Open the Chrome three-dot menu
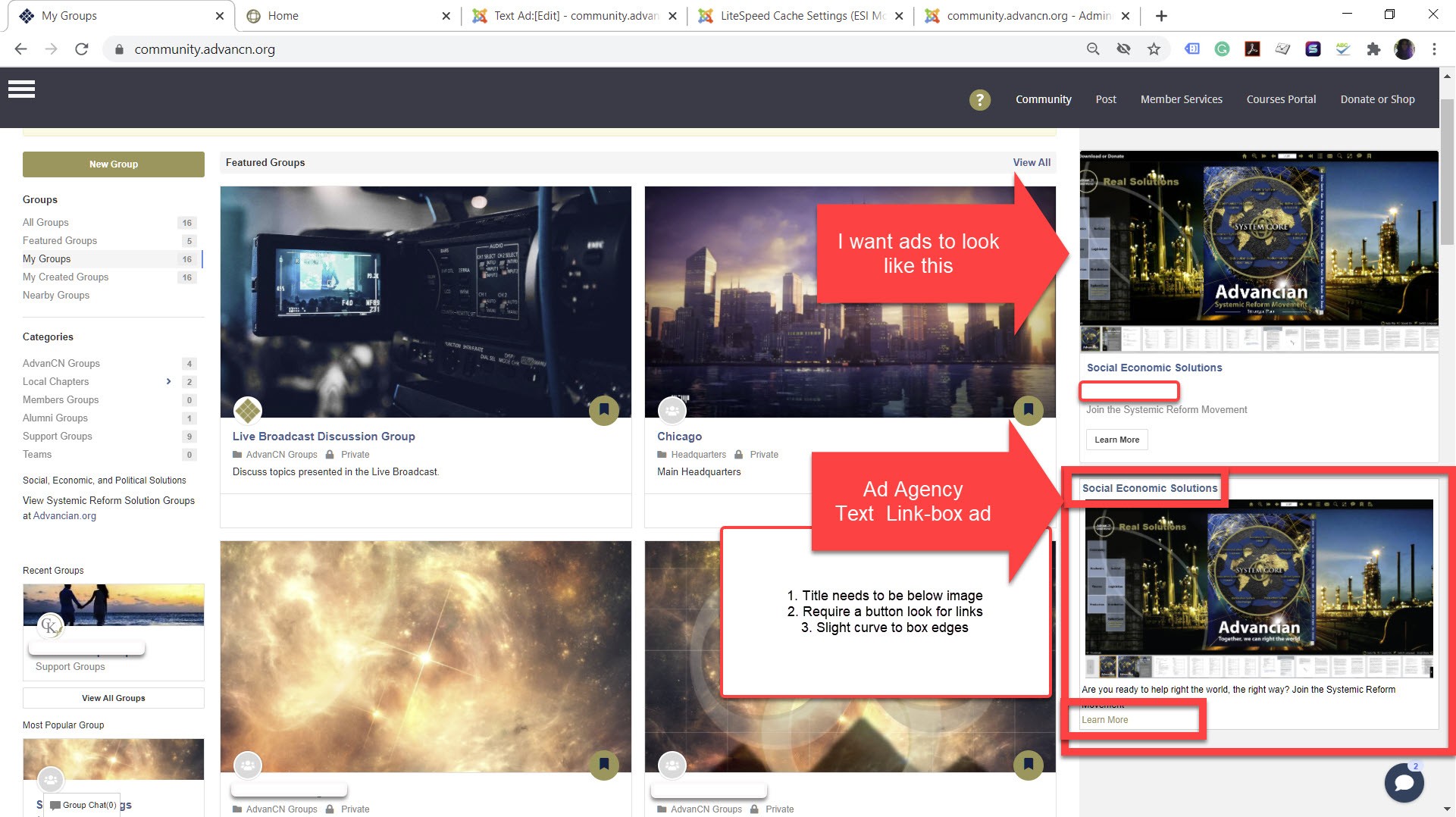This screenshot has width=1456, height=817. [x=1434, y=49]
